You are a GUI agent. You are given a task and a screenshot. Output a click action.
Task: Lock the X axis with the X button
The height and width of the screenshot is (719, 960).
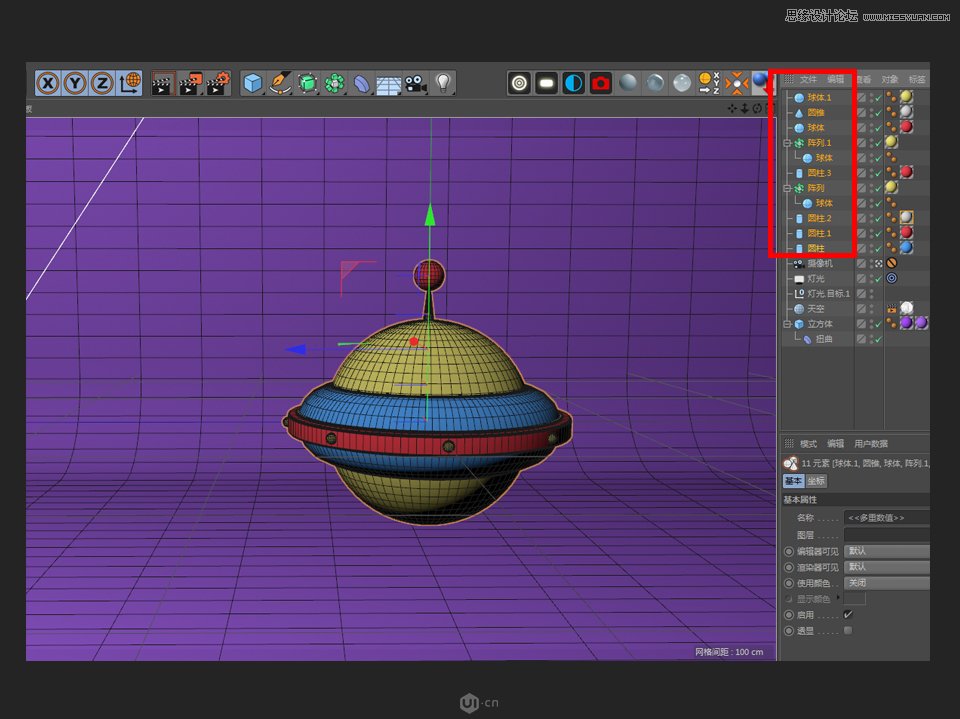(x=48, y=83)
